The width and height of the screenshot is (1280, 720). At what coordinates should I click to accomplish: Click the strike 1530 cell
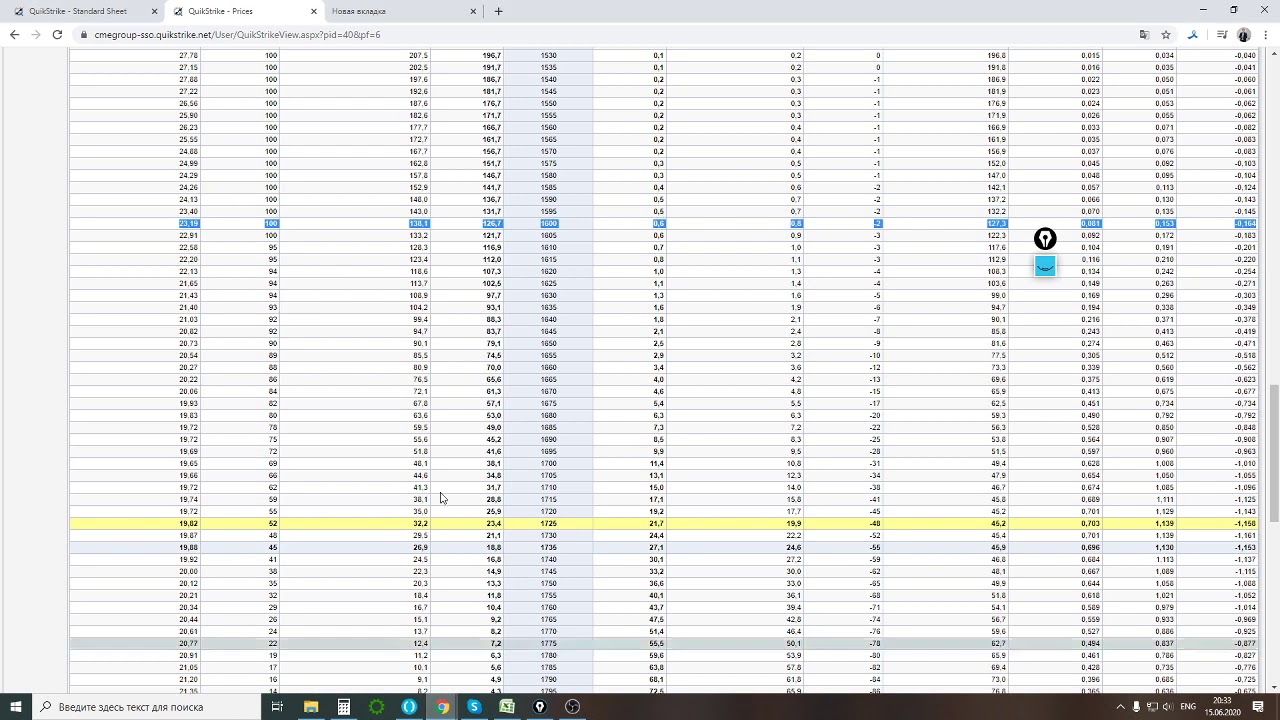(x=548, y=55)
